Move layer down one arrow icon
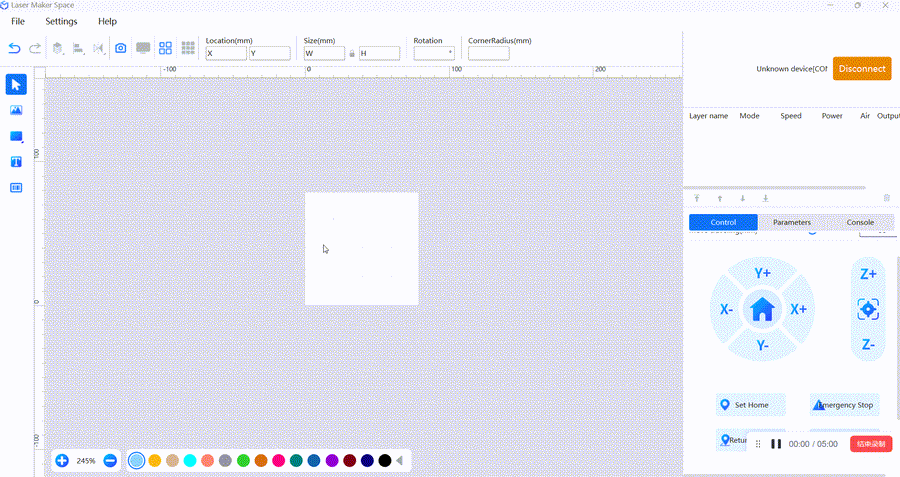 coord(743,198)
